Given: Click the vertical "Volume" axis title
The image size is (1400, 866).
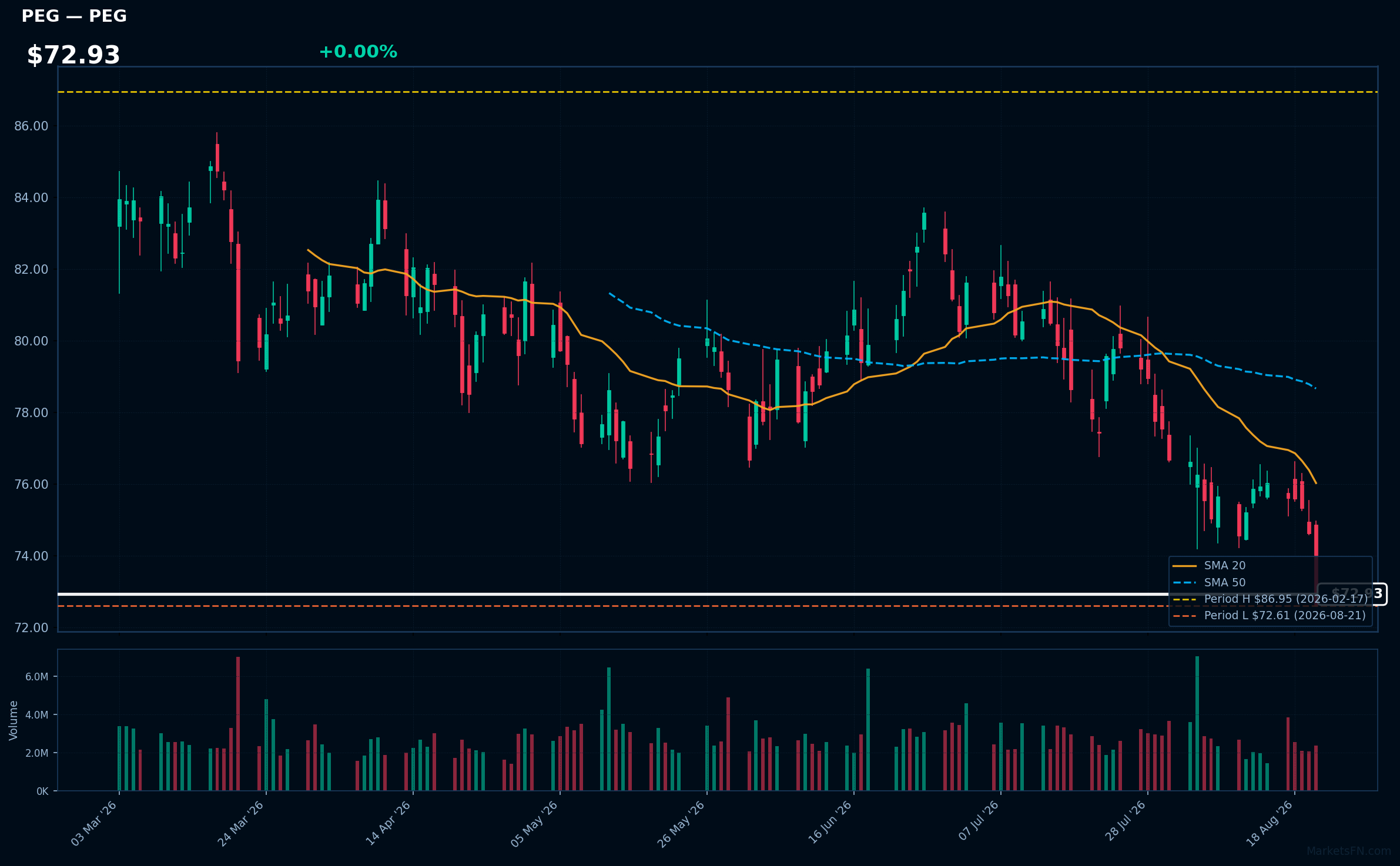Looking at the screenshot, I should pos(14,720).
